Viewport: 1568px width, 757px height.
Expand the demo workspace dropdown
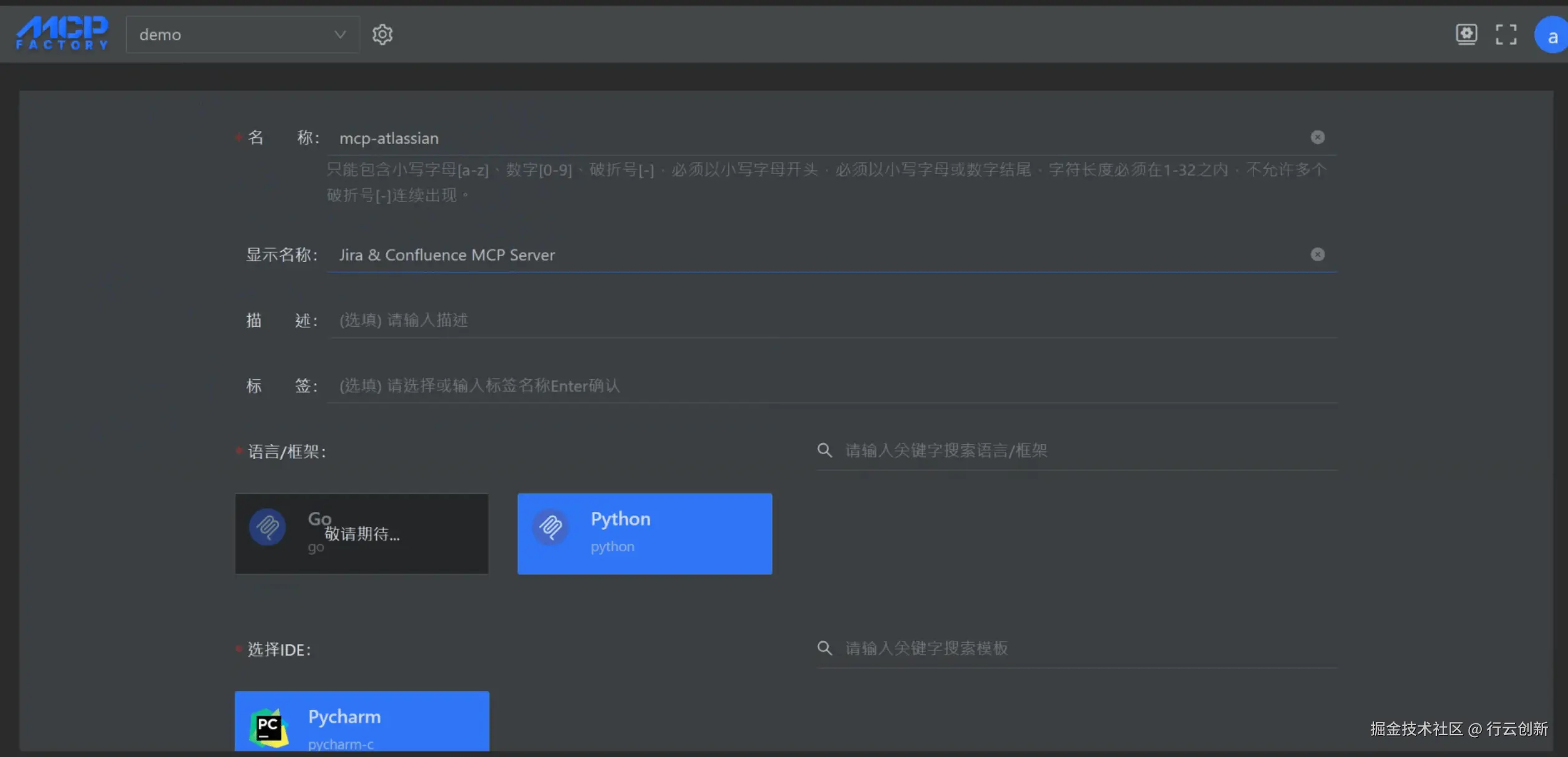tap(237, 35)
